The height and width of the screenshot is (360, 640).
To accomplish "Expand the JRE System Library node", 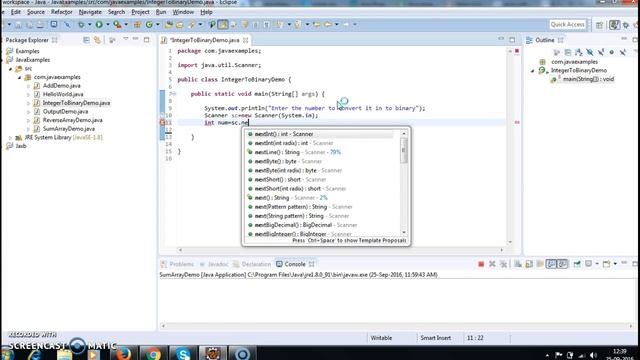I will pos(11,138).
